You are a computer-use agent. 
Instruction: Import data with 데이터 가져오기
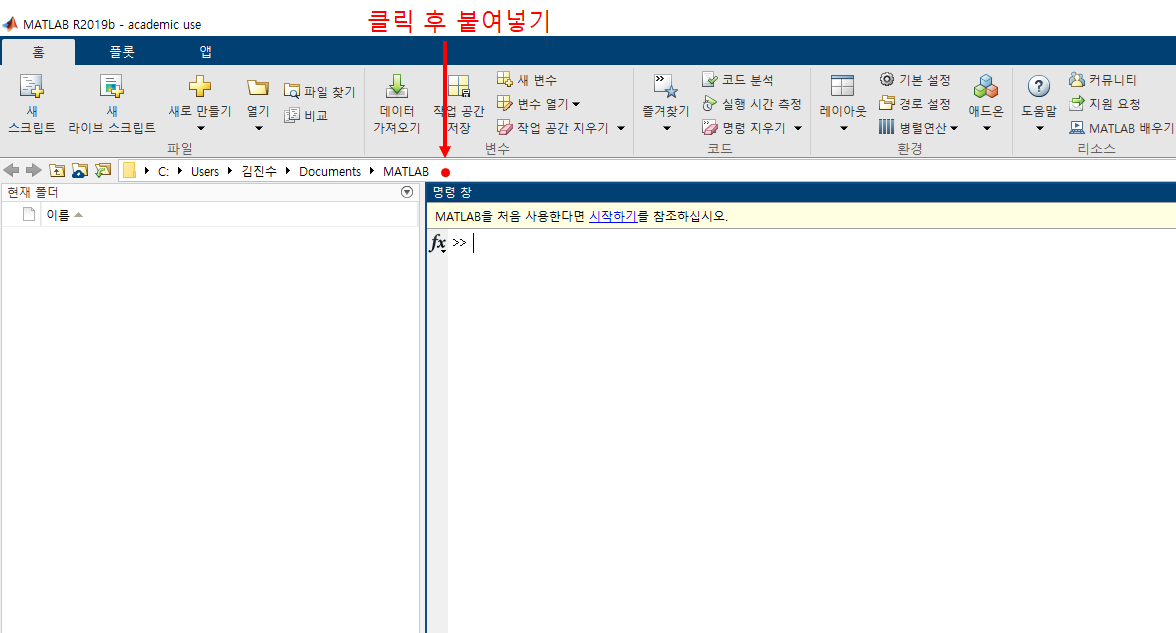pos(397,104)
